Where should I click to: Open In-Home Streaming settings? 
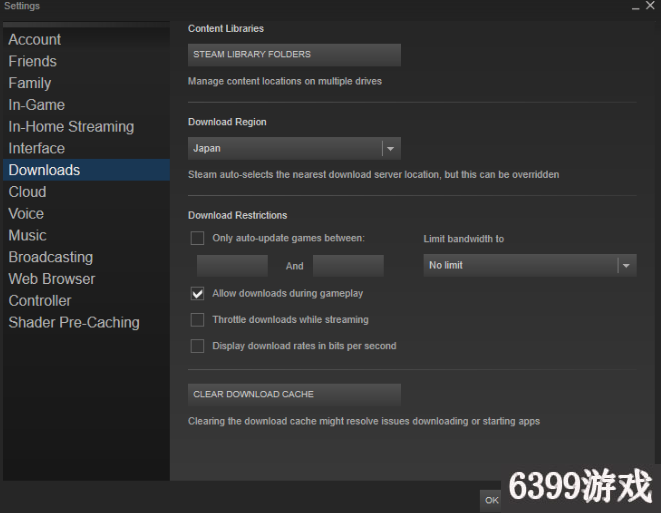pos(86,126)
